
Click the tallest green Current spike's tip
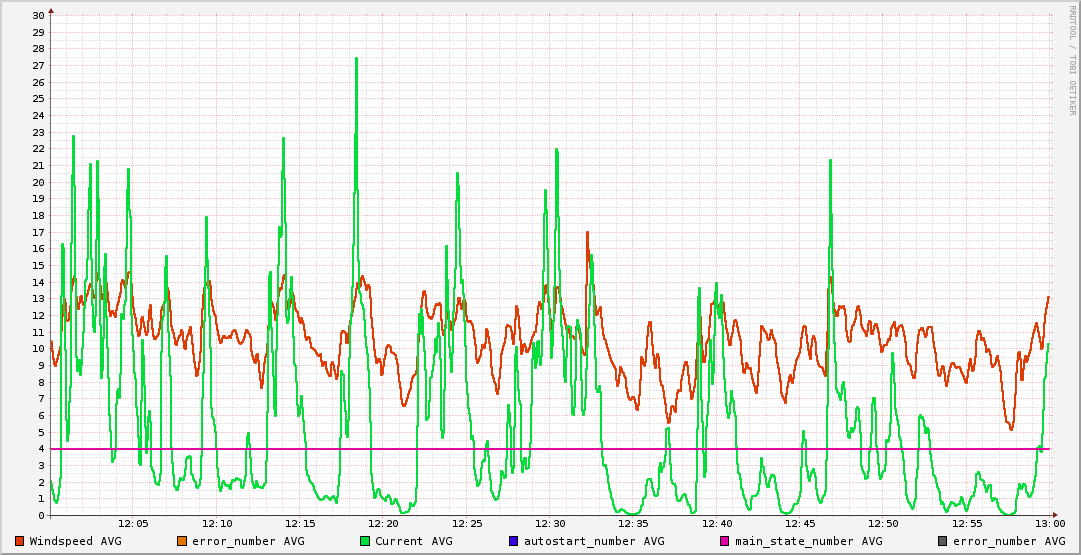[x=356, y=58]
